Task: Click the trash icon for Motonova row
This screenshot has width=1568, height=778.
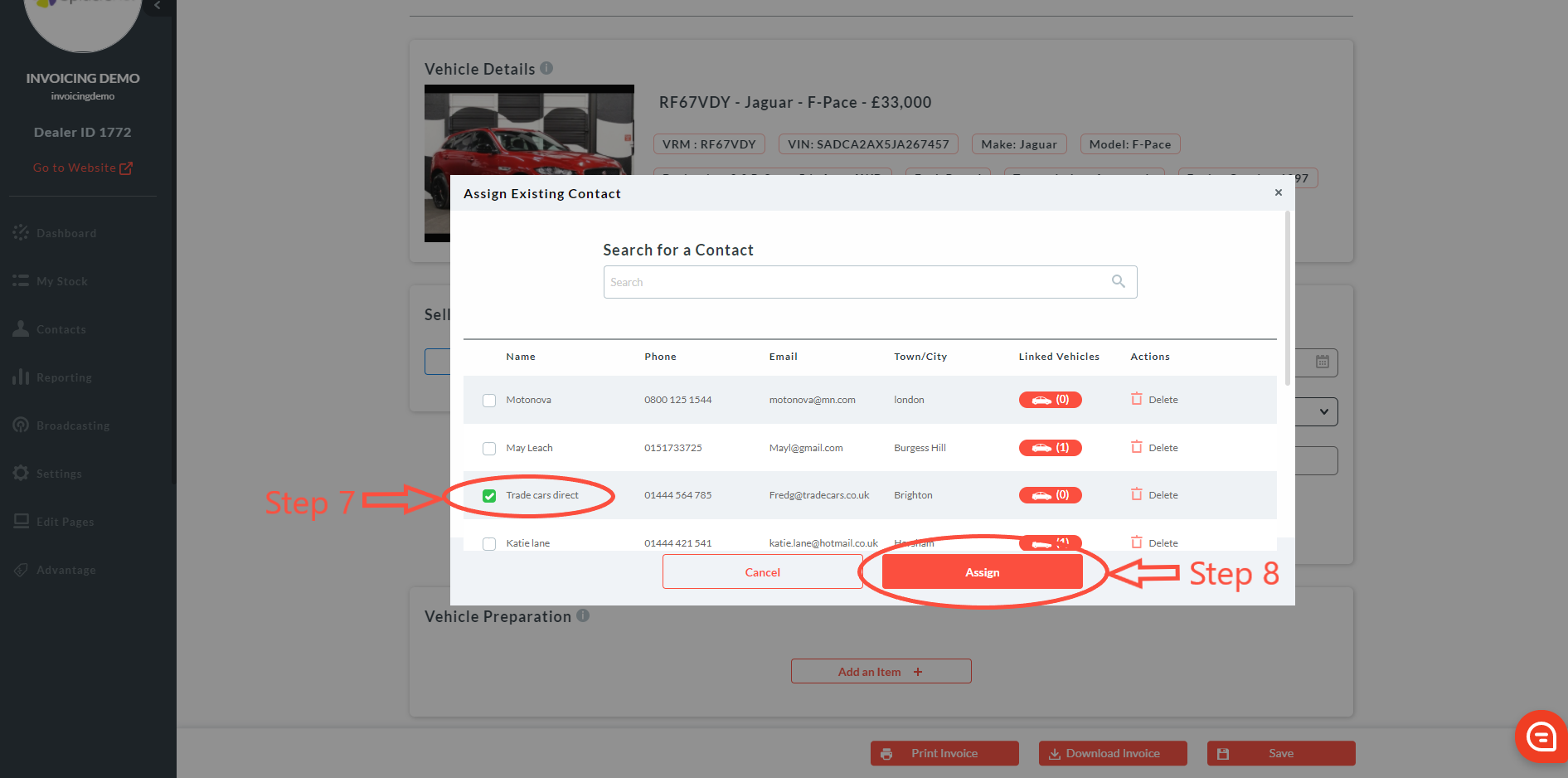Action: 1136,399
